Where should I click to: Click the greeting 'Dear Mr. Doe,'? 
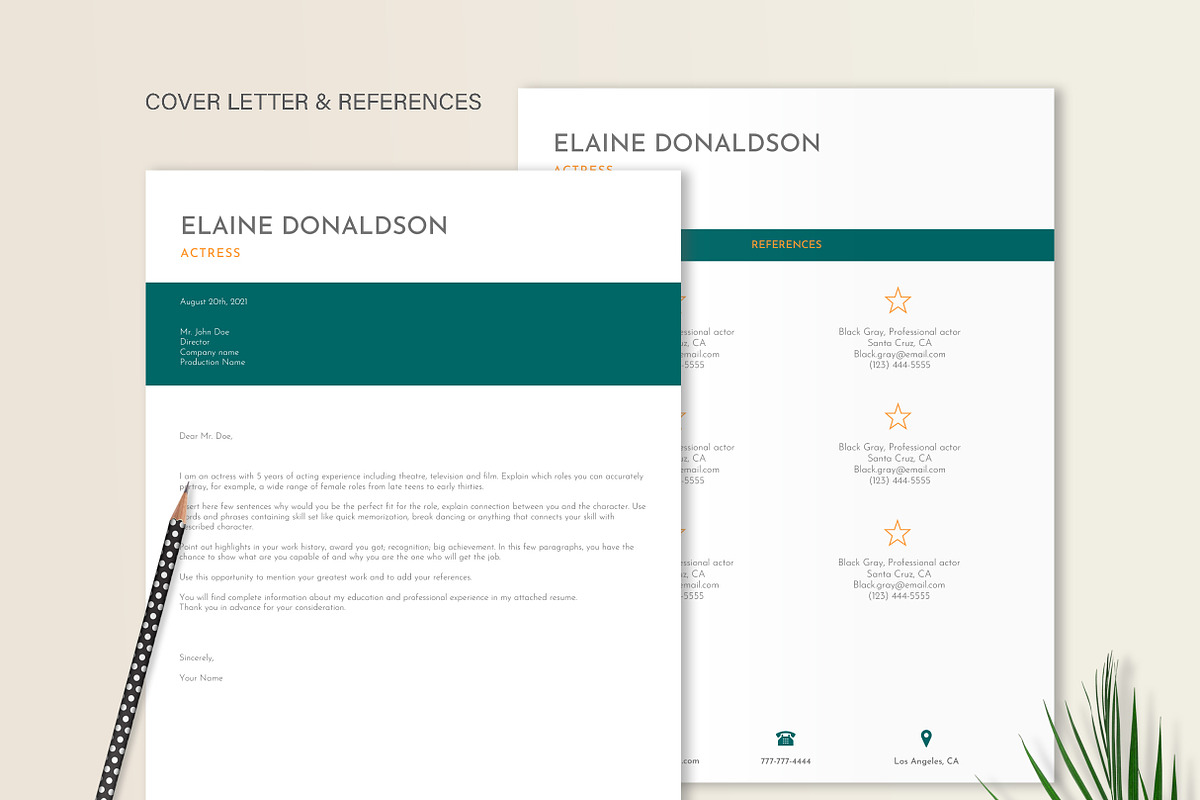coord(206,436)
